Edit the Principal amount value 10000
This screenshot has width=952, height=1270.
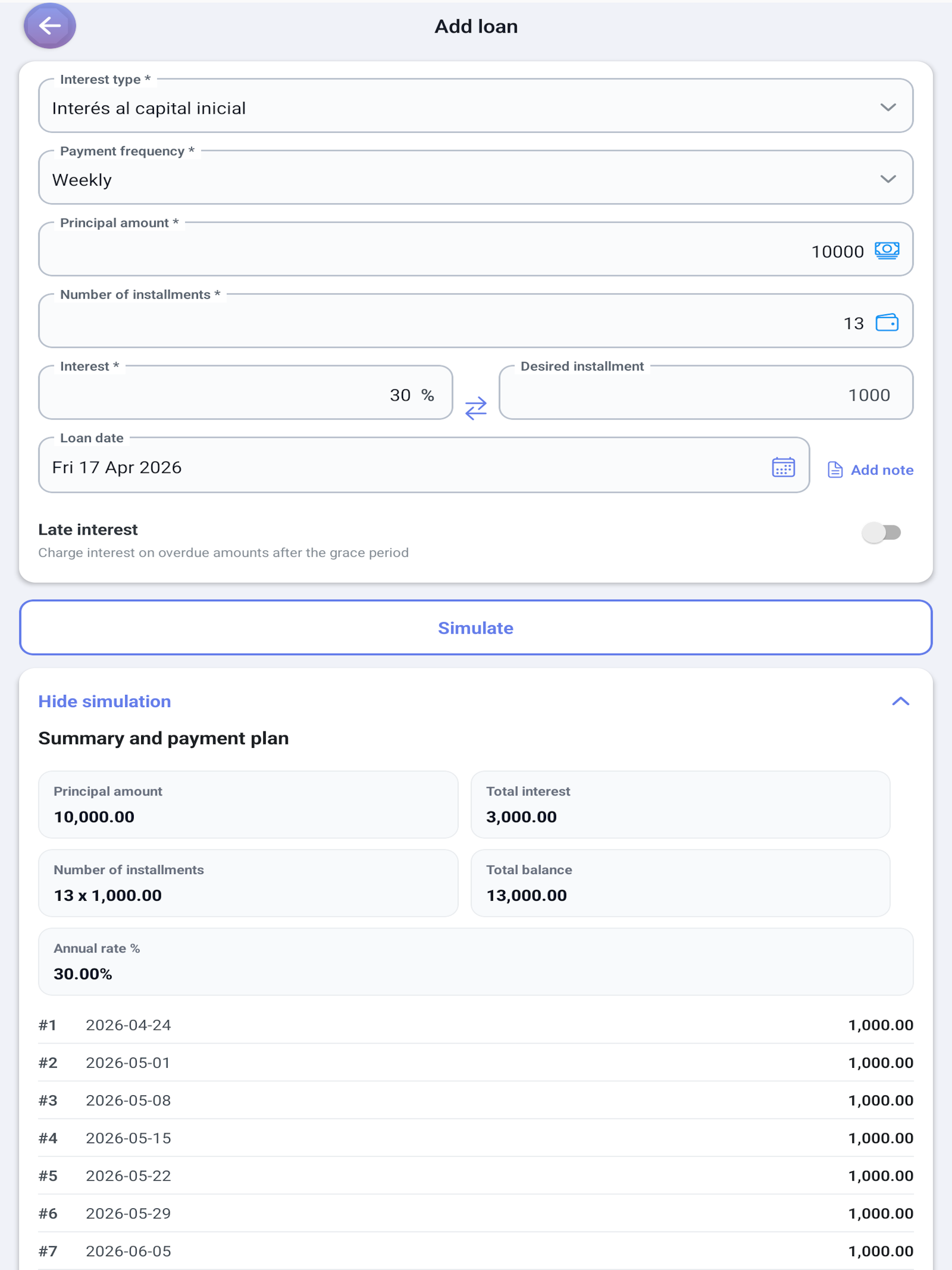pos(837,252)
